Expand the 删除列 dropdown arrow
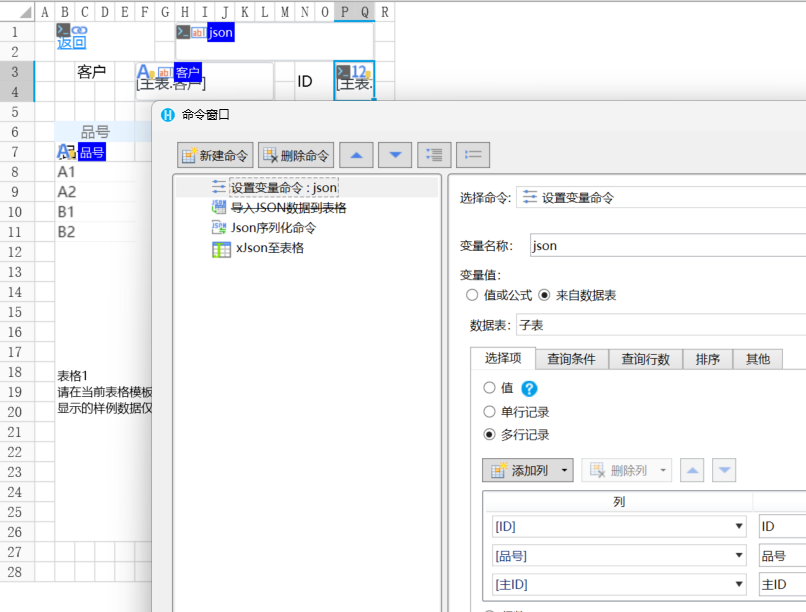Image resolution: width=806 pixels, height=612 pixels. (663, 470)
